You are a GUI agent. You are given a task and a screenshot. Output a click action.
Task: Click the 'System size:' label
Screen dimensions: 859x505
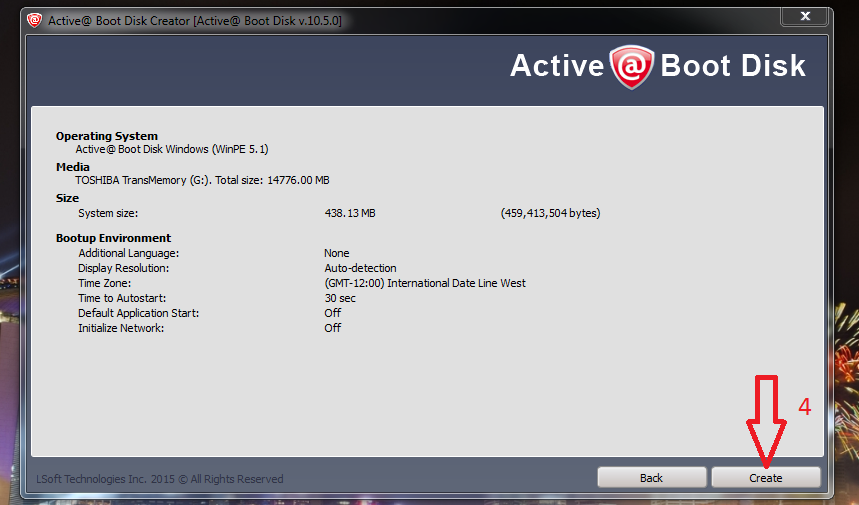tap(108, 213)
